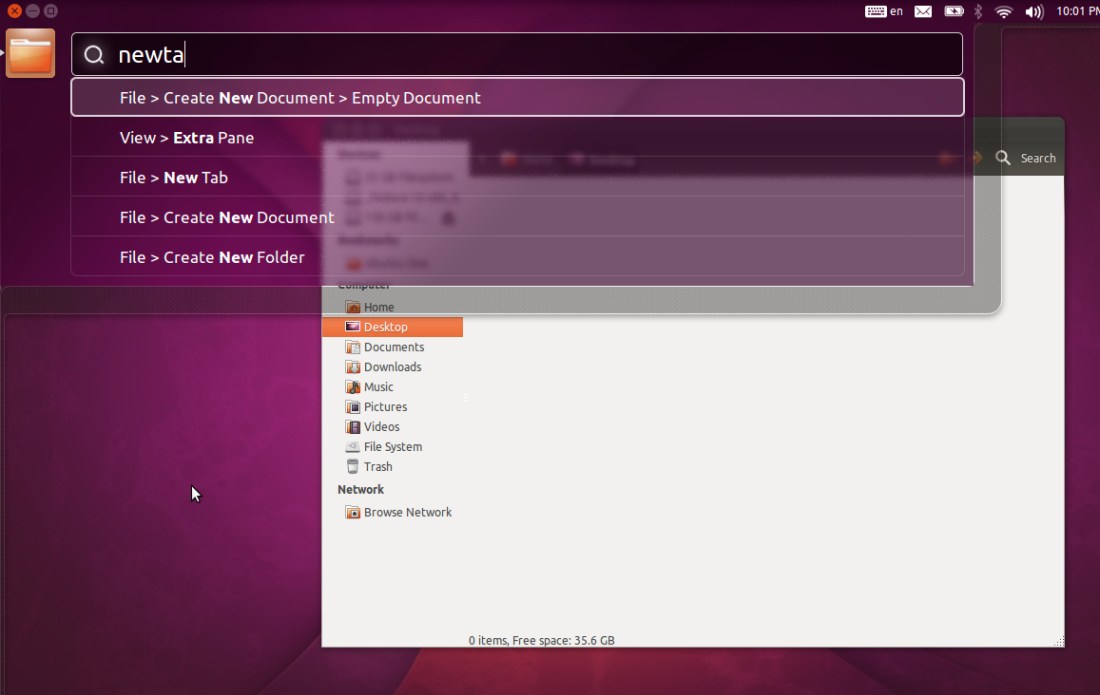The height and width of the screenshot is (695, 1100).
Task: Click the clock showing 10:01 PM
Action: tap(1076, 11)
